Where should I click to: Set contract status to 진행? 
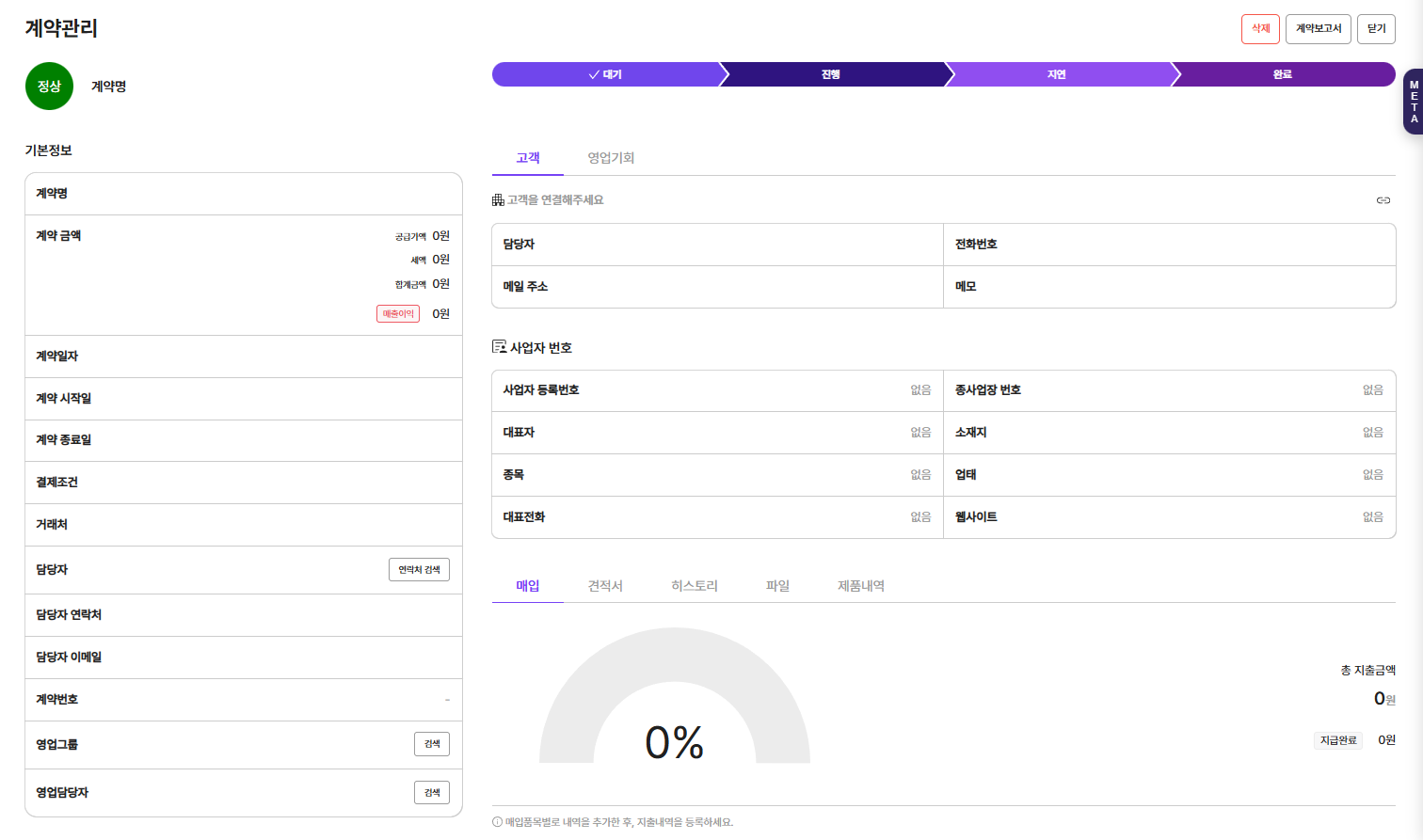click(x=831, y=74)
